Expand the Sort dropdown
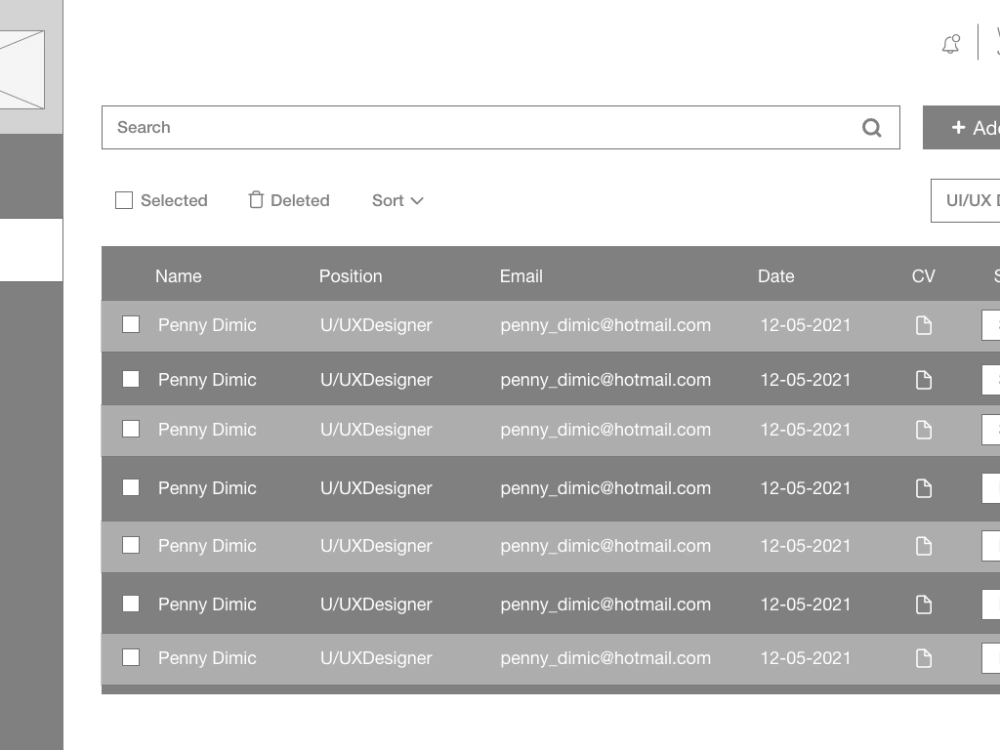 (397, 200)
